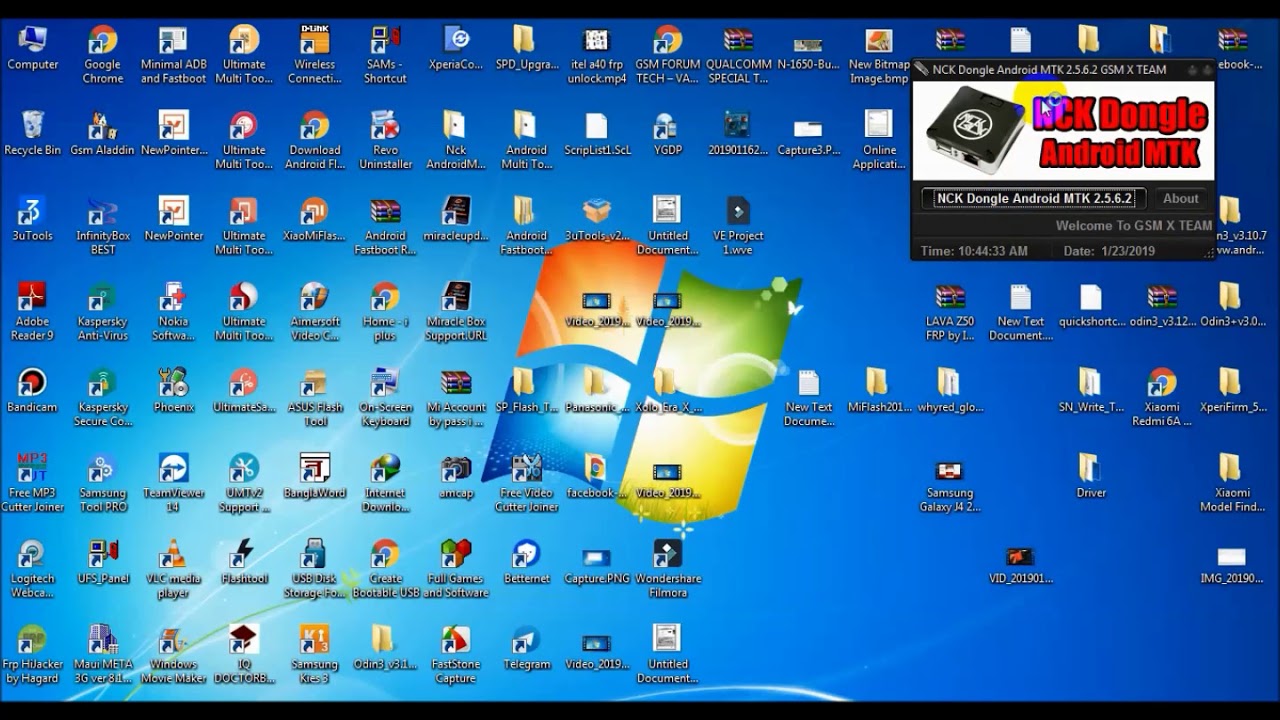Select the Adobe Reader 9 icon
1280x720 pixels.
pos(33,312)
